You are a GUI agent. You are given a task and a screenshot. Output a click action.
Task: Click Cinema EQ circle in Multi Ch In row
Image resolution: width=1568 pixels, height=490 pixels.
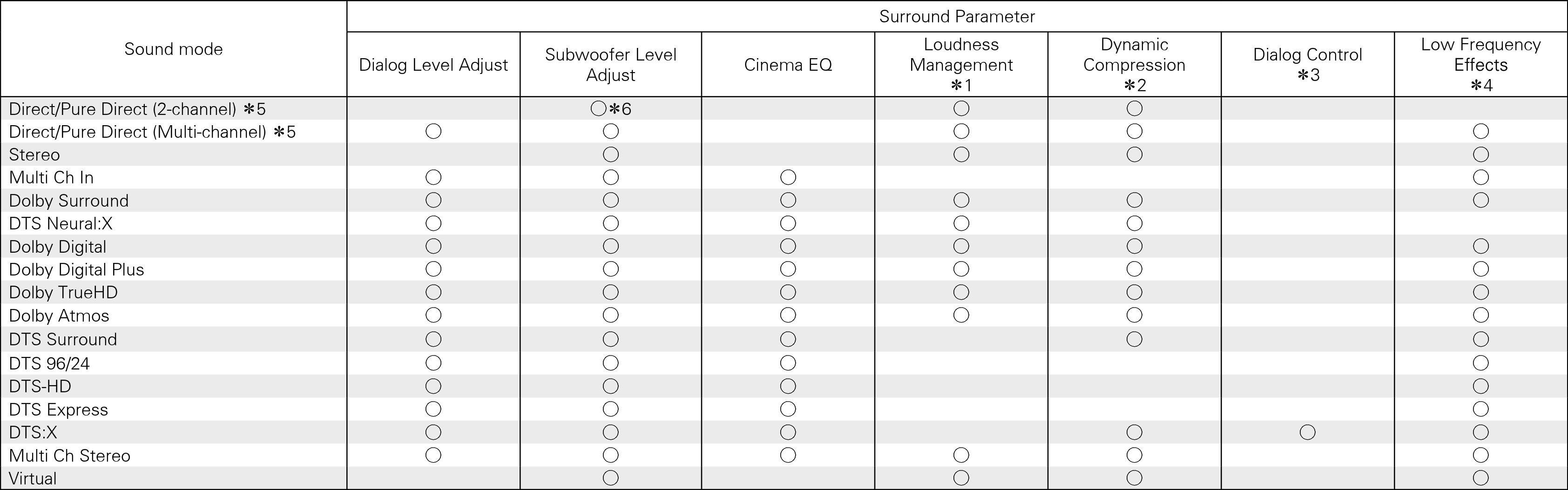pyautogui.click(x=788, y=177)
